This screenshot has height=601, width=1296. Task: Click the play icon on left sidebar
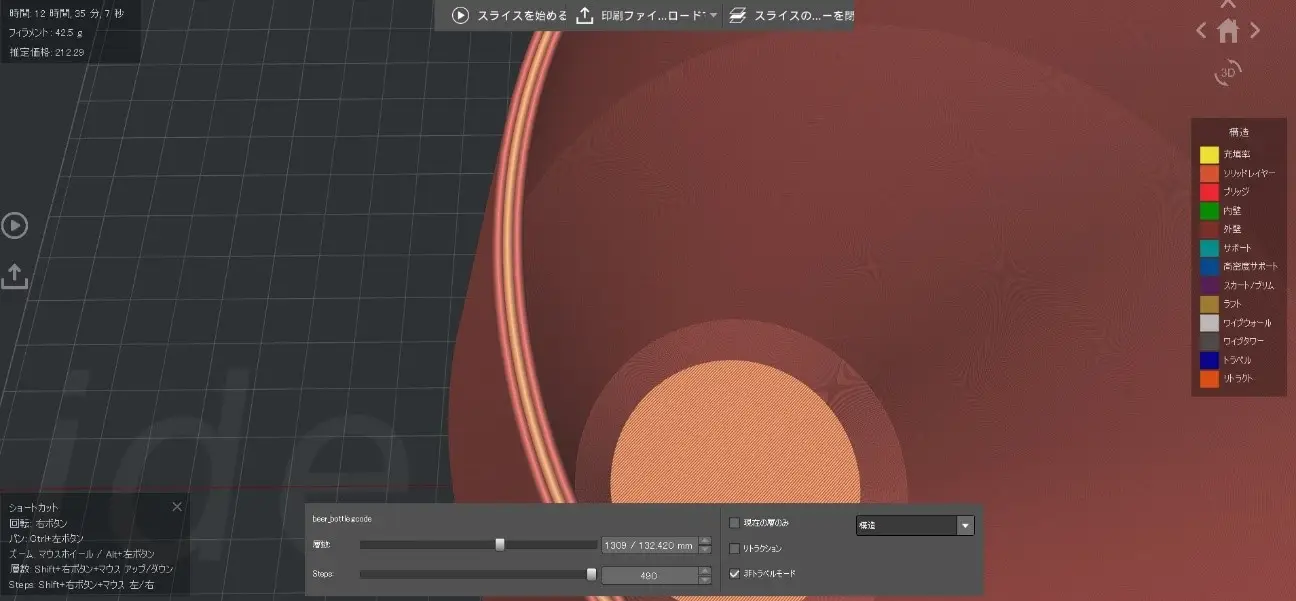[x=14, y=225]
